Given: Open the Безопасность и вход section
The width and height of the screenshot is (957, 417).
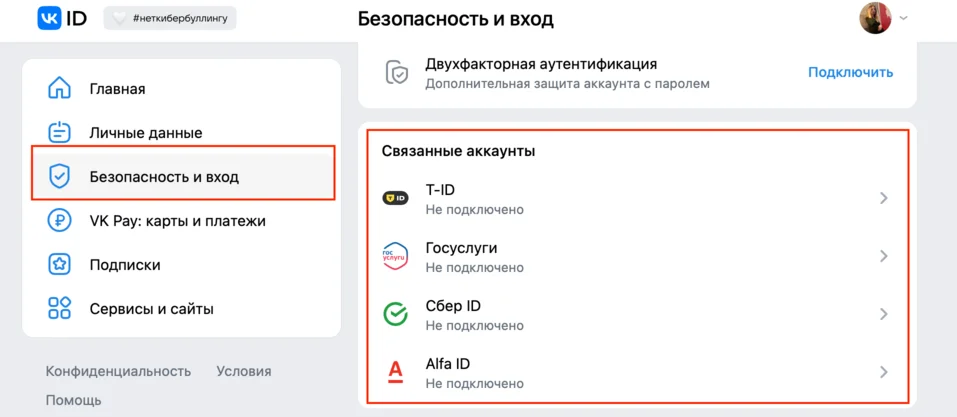Looking at the screenshot, I should pyautogui.click(x=164, y=177).
